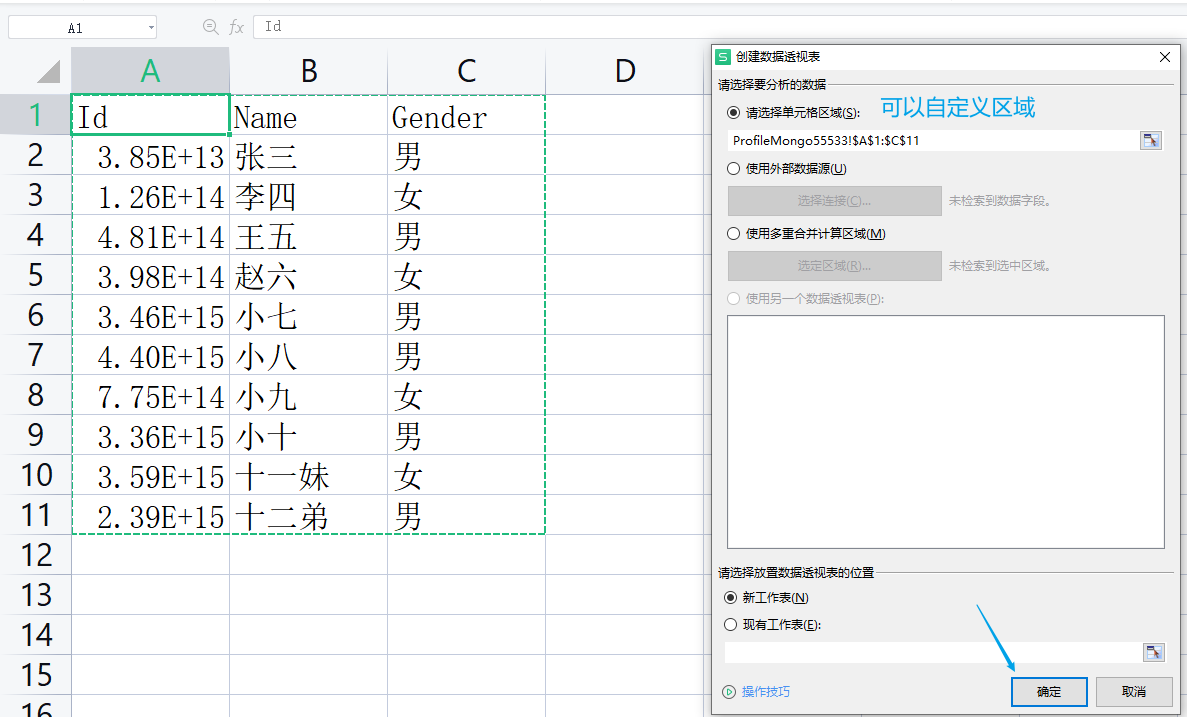
Task: Click the Name header cell
Action: (308, 115)
